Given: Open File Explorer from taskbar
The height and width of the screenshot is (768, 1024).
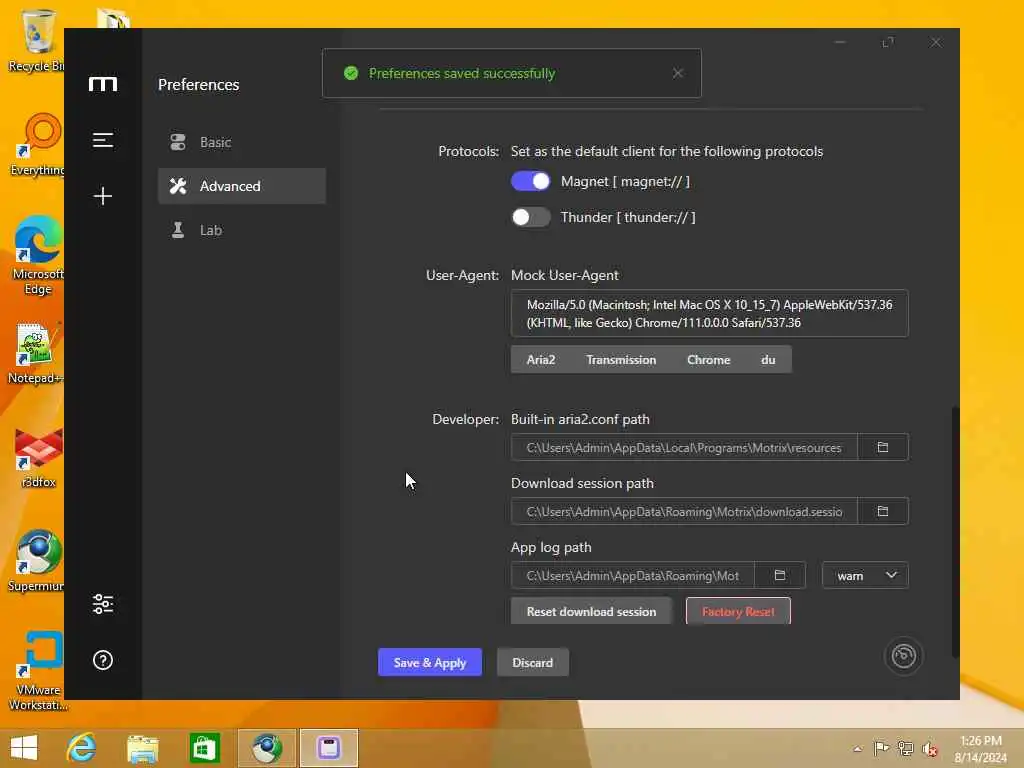Looking at the screenshot, I should click(x=142, y=748).
